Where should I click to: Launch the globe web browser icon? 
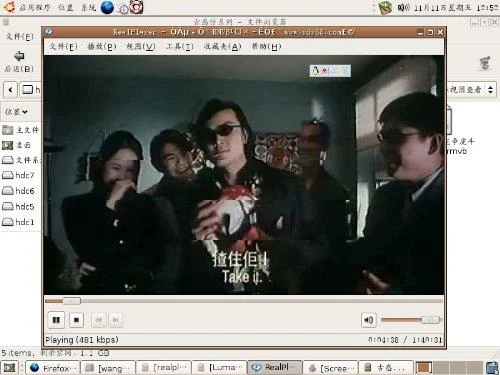pos(107,7)
